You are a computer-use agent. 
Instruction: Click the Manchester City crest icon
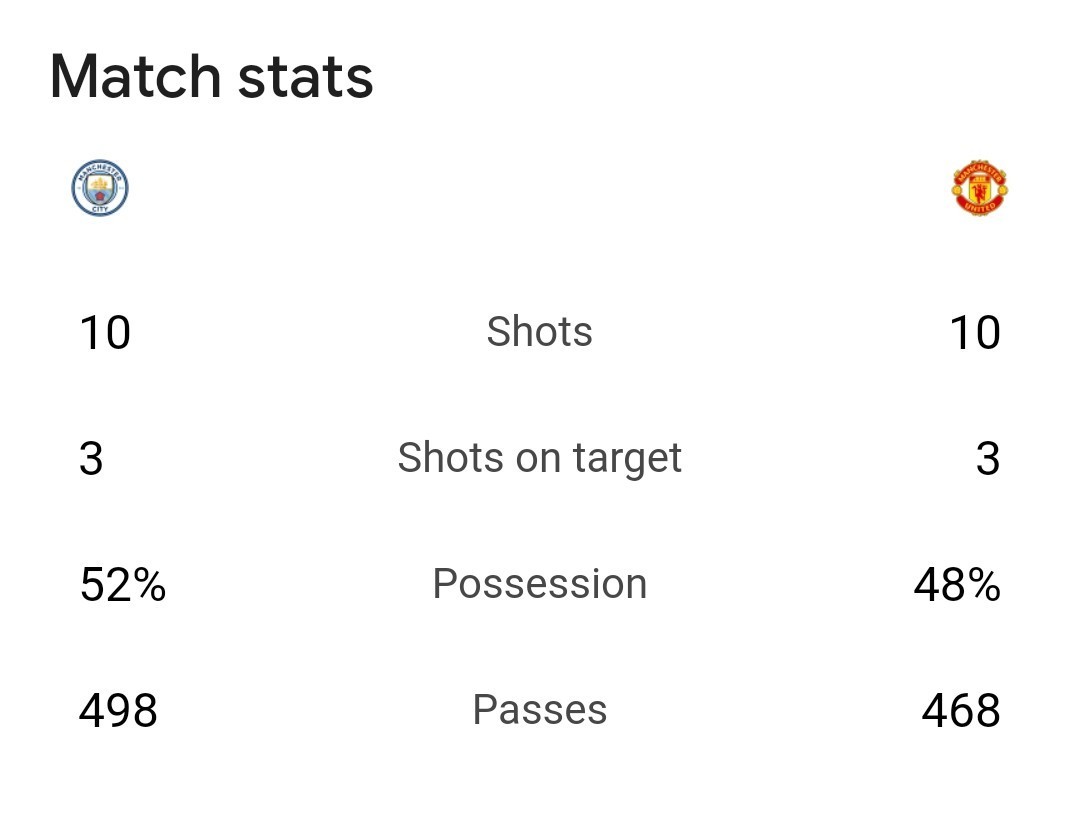click(100, 187)
